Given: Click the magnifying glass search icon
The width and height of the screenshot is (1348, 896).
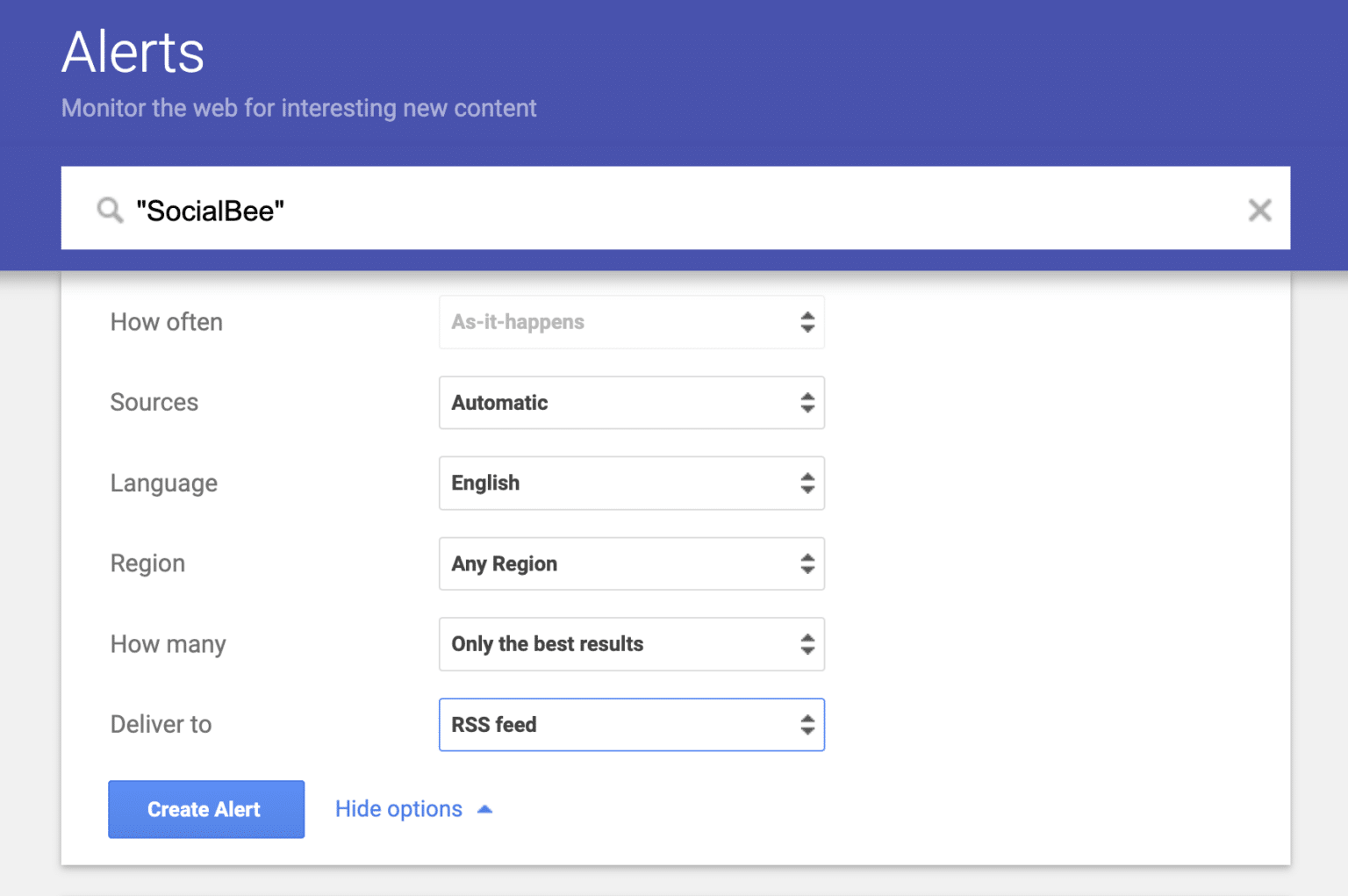Looking at the screenshot, I should click(x=109, y=210).
